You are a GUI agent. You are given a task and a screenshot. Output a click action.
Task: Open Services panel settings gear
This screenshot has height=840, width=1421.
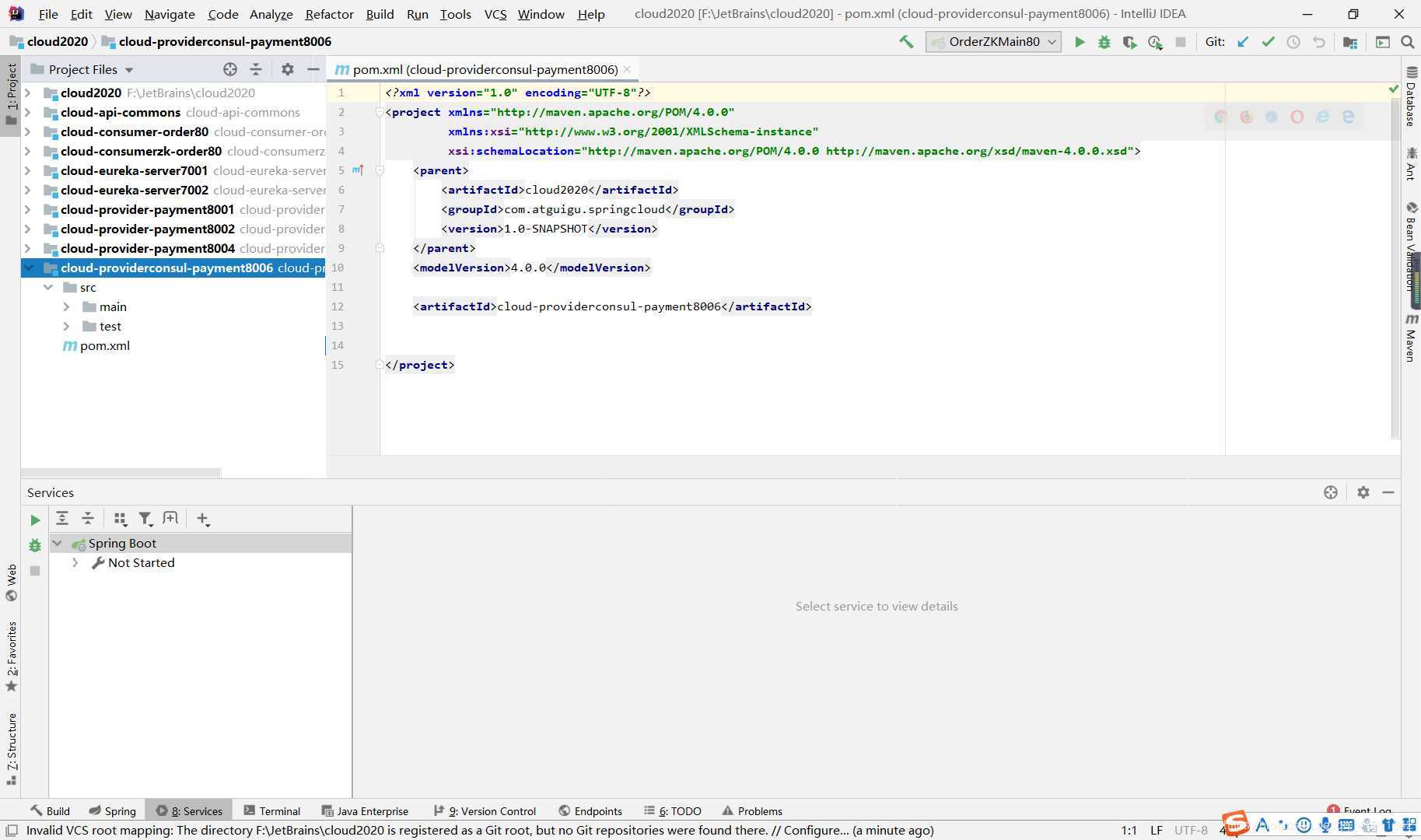[x=1363, y=492]
